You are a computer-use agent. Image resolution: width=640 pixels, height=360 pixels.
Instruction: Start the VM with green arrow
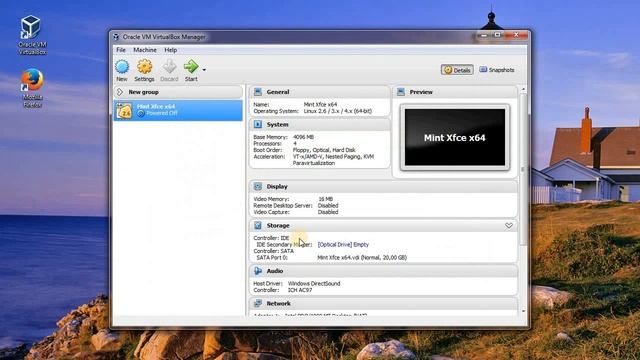click(191, 67)
